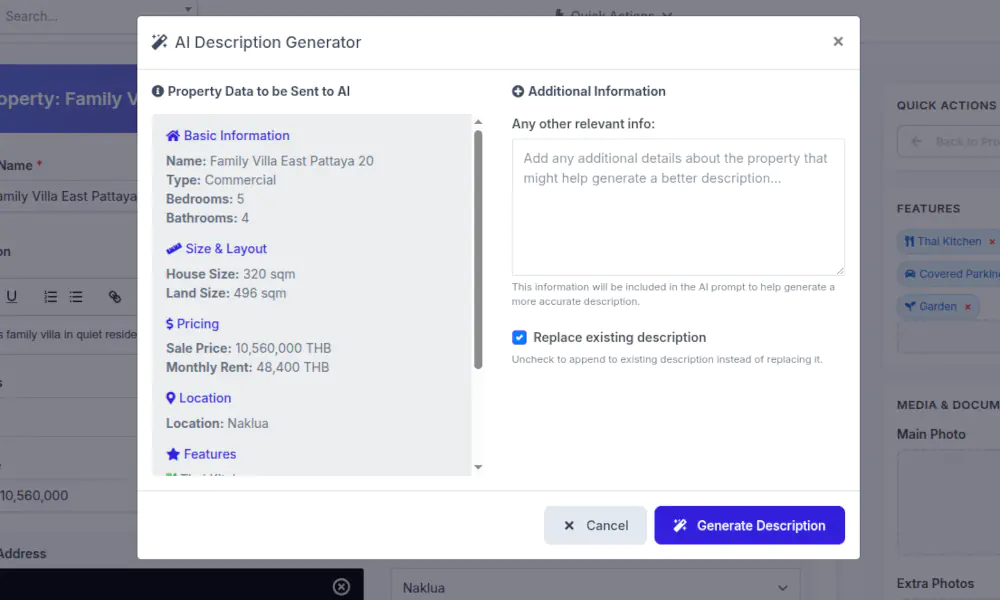Screen dimensions: 1000x600
Task: Click the magic wand AI Description Generator icon
Action: [158, 42]
